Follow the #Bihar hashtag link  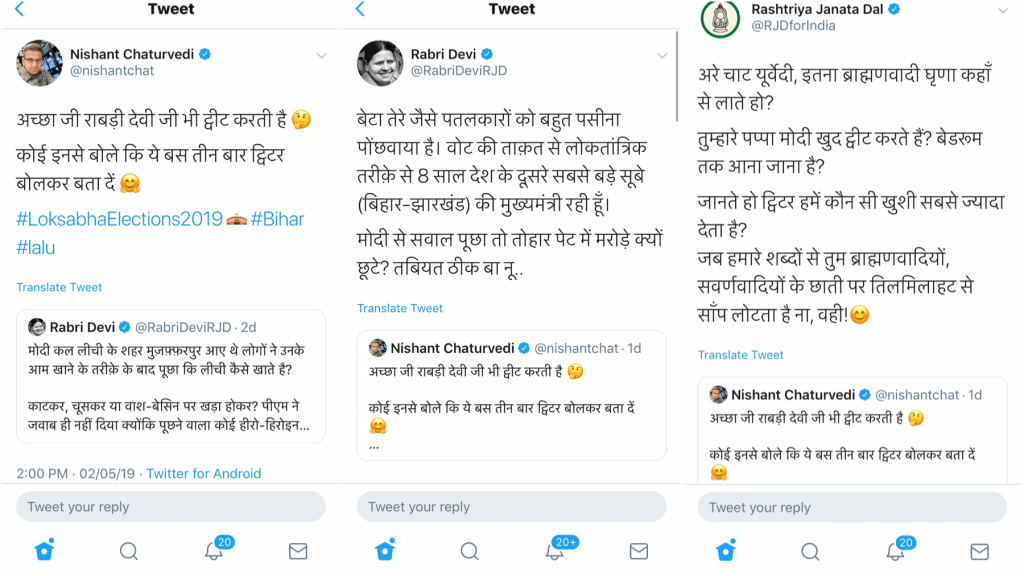[280, 220]
